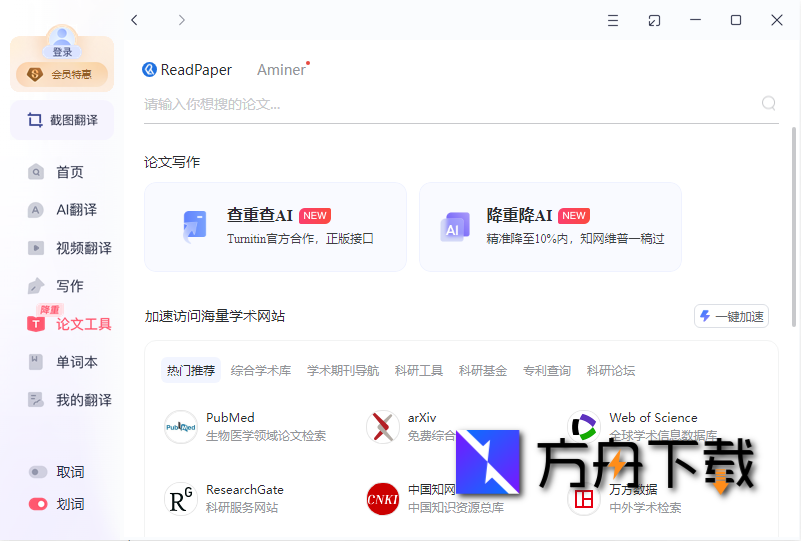Toggle the 划词 switch off

[x=38, y=504]
